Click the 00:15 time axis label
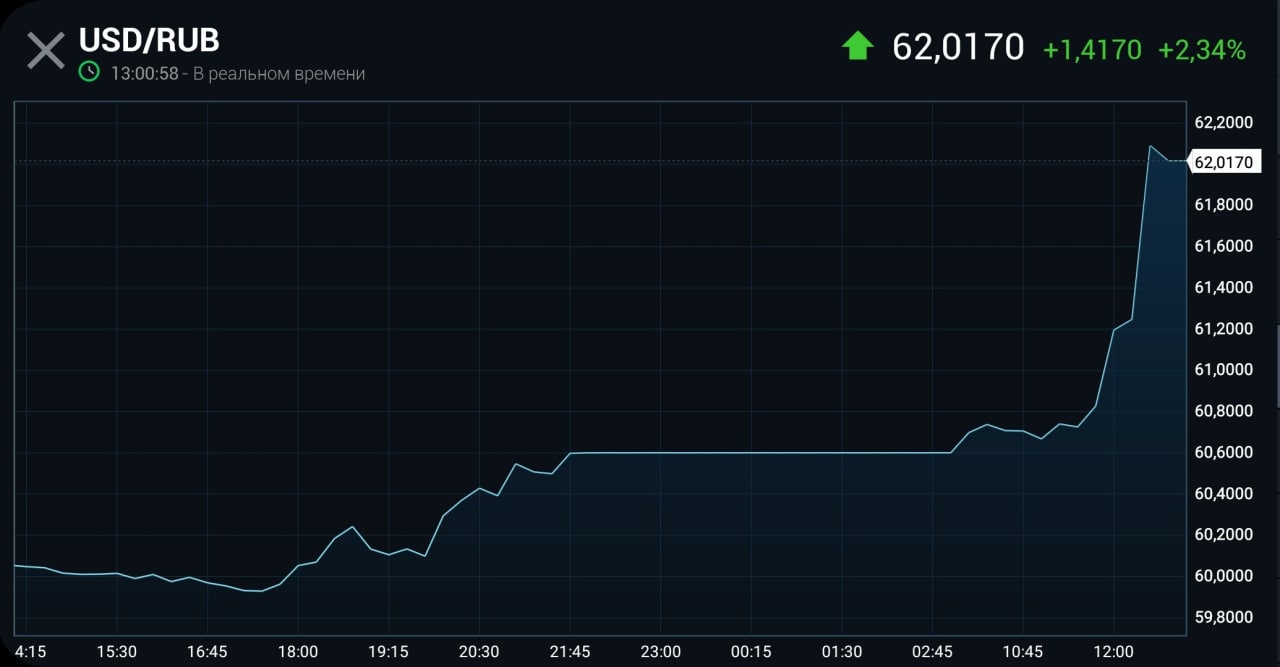 [751, 651]
